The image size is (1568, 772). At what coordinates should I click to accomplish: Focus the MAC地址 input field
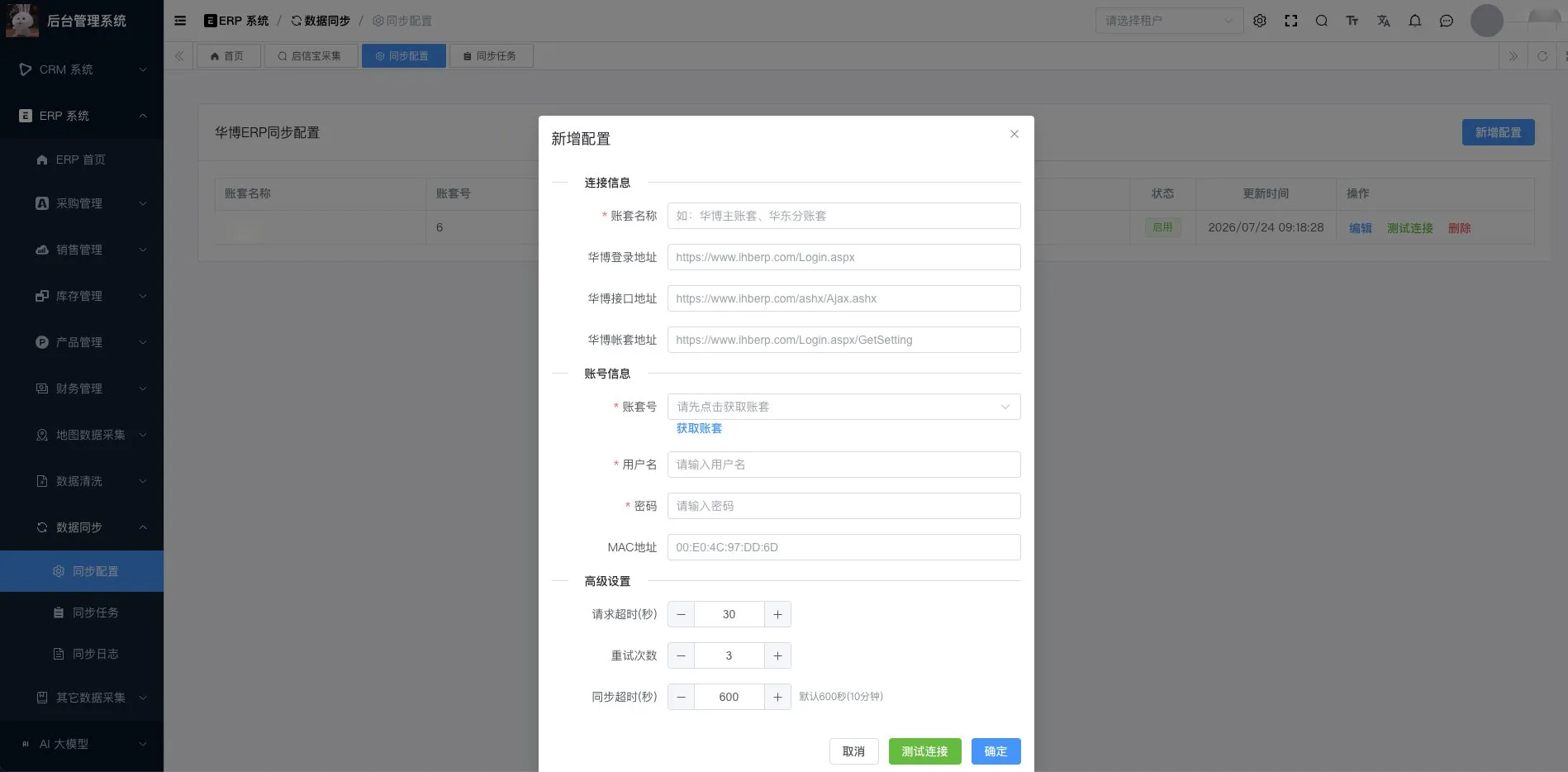pos(843,547)
